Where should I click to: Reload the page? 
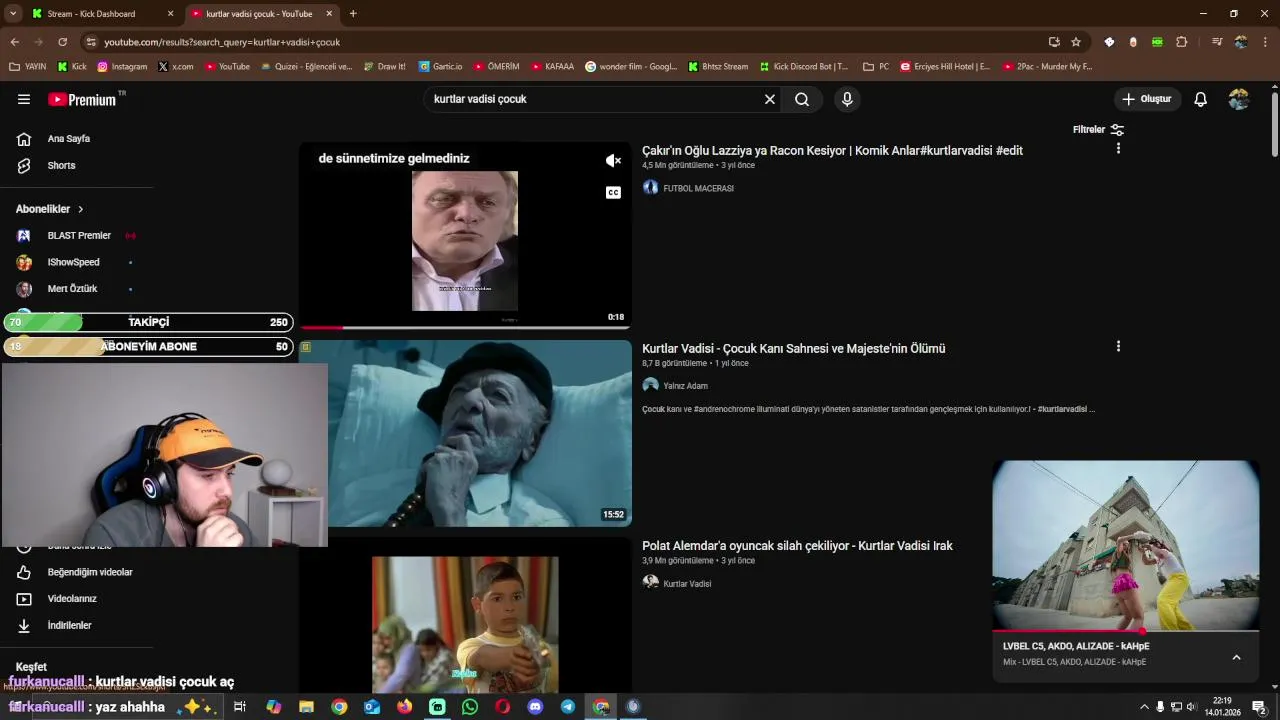(62, 42)
